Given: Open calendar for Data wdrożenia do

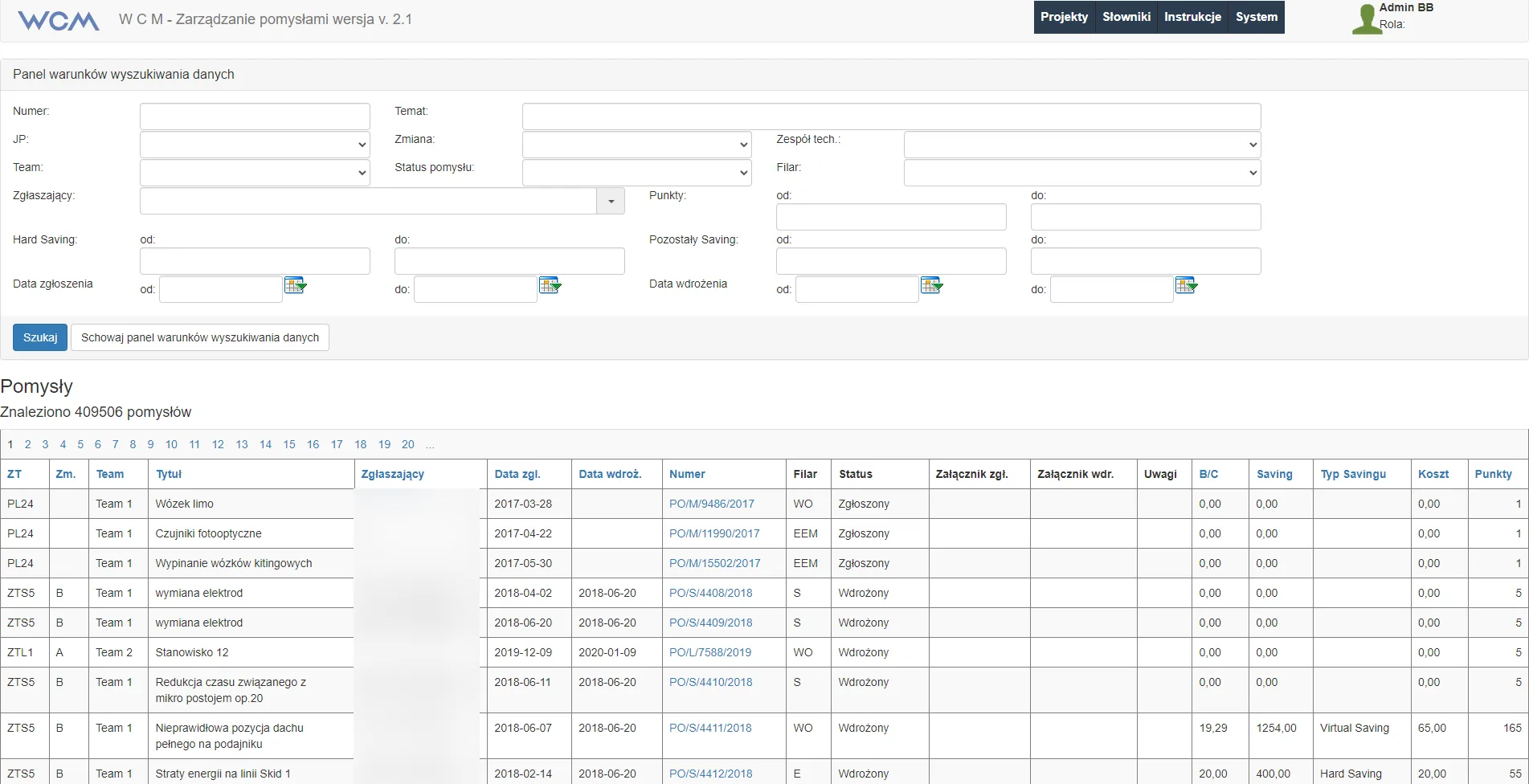Looking at the screenshot, I should tap(1186, 285).
